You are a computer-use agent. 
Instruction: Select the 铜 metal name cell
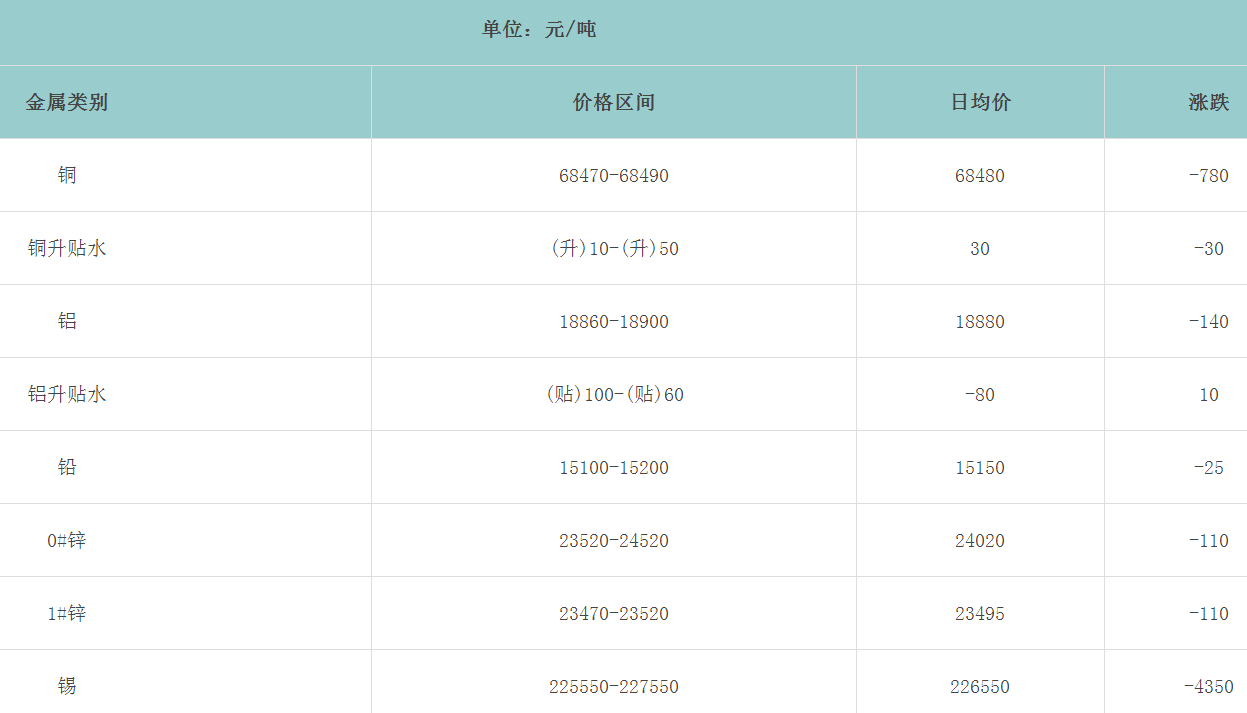(x=67, y=175)
